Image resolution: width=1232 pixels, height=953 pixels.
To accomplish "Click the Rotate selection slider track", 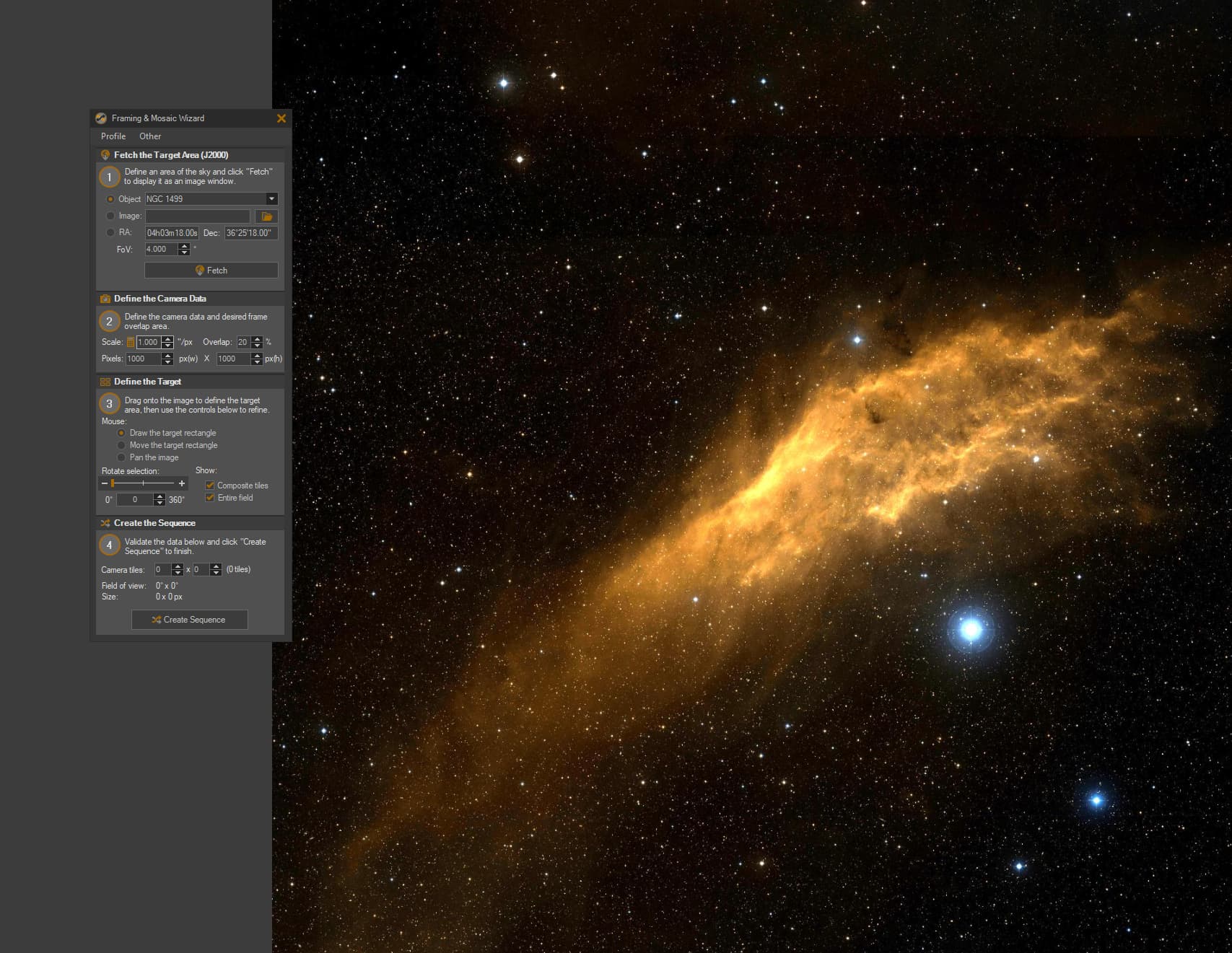I will [143, 483].
